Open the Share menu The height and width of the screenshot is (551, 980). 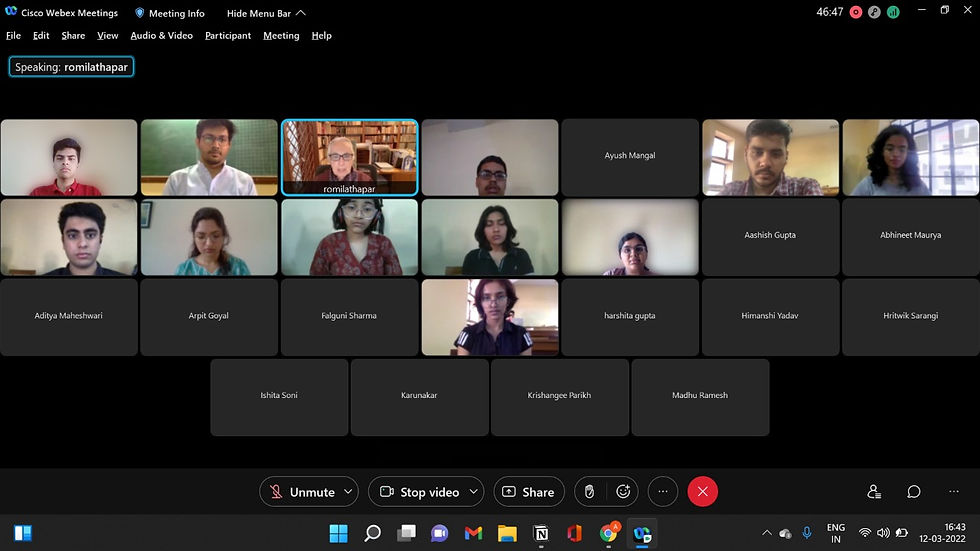pos(73,36)
